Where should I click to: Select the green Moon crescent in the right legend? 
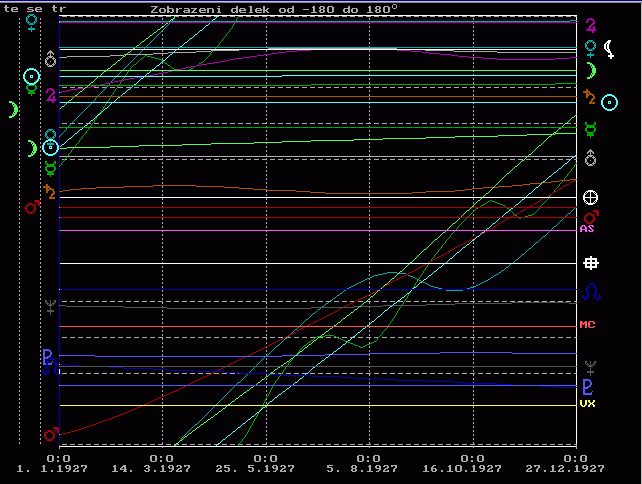(590, 71)
